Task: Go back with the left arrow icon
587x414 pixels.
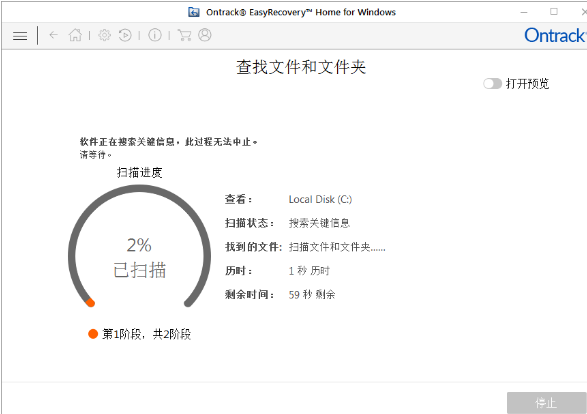Action: [53, 35]
